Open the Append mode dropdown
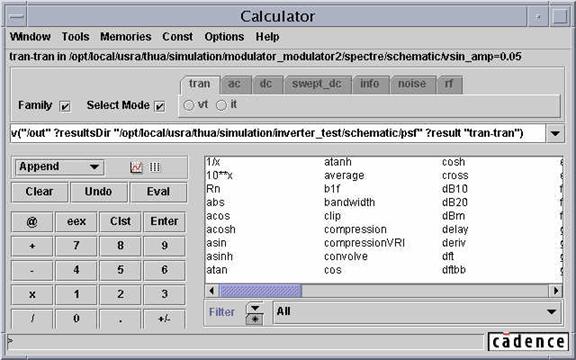This screenshot has height=360, width=576. click(60, 167)
